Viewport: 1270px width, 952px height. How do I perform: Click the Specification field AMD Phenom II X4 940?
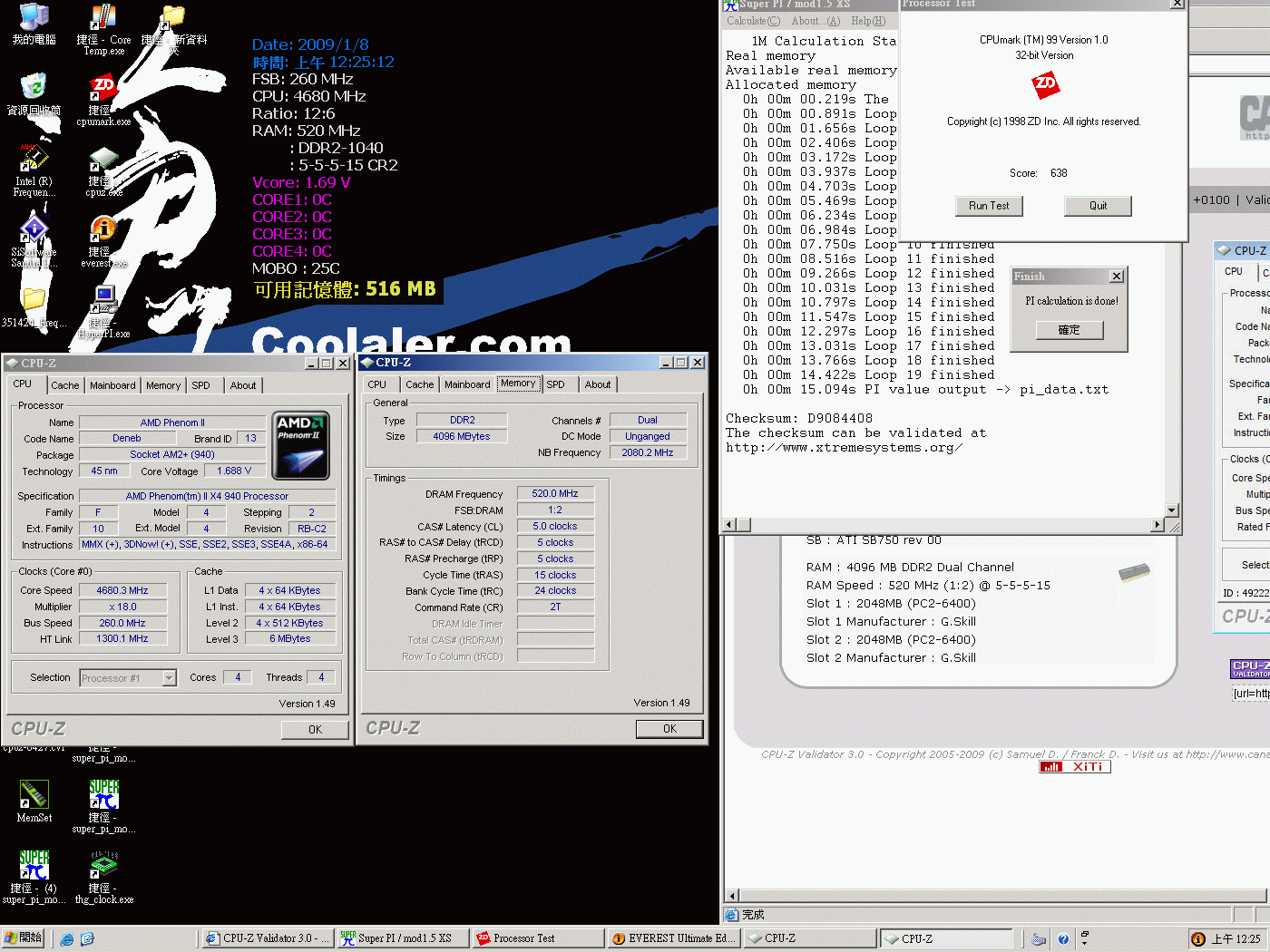point(207,496)
